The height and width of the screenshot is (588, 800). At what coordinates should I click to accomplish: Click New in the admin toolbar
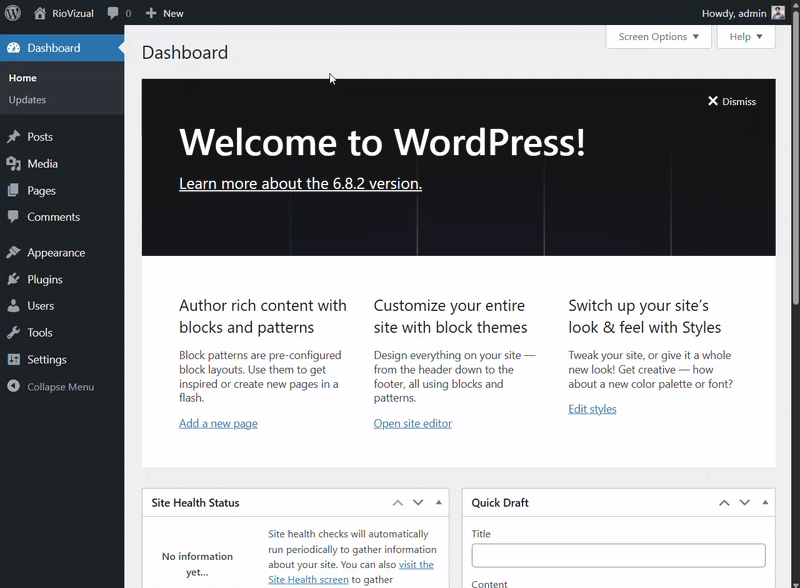pos(164,13)
